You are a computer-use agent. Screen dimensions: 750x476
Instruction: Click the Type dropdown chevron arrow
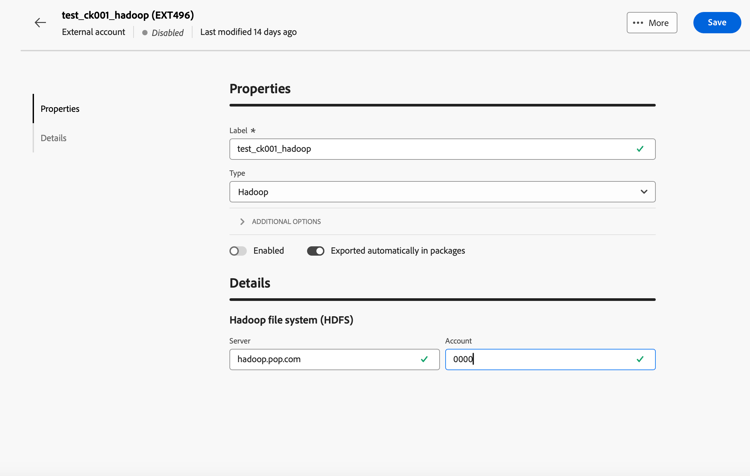coord(644,192)
